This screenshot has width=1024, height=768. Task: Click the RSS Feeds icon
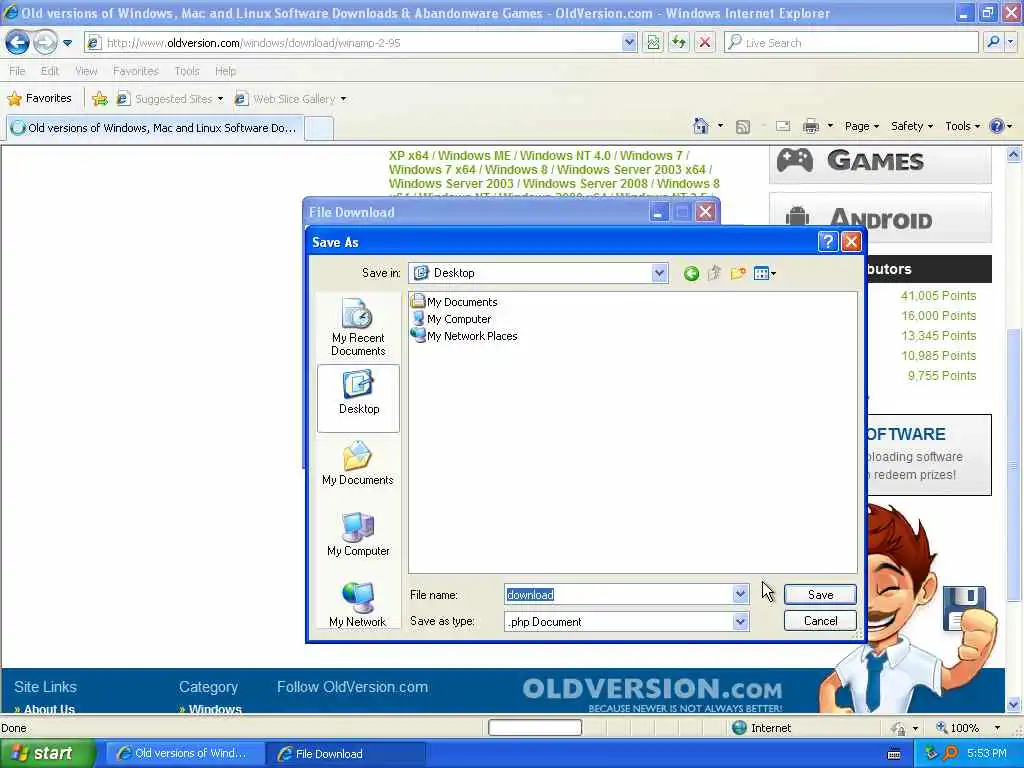(743, 127)
